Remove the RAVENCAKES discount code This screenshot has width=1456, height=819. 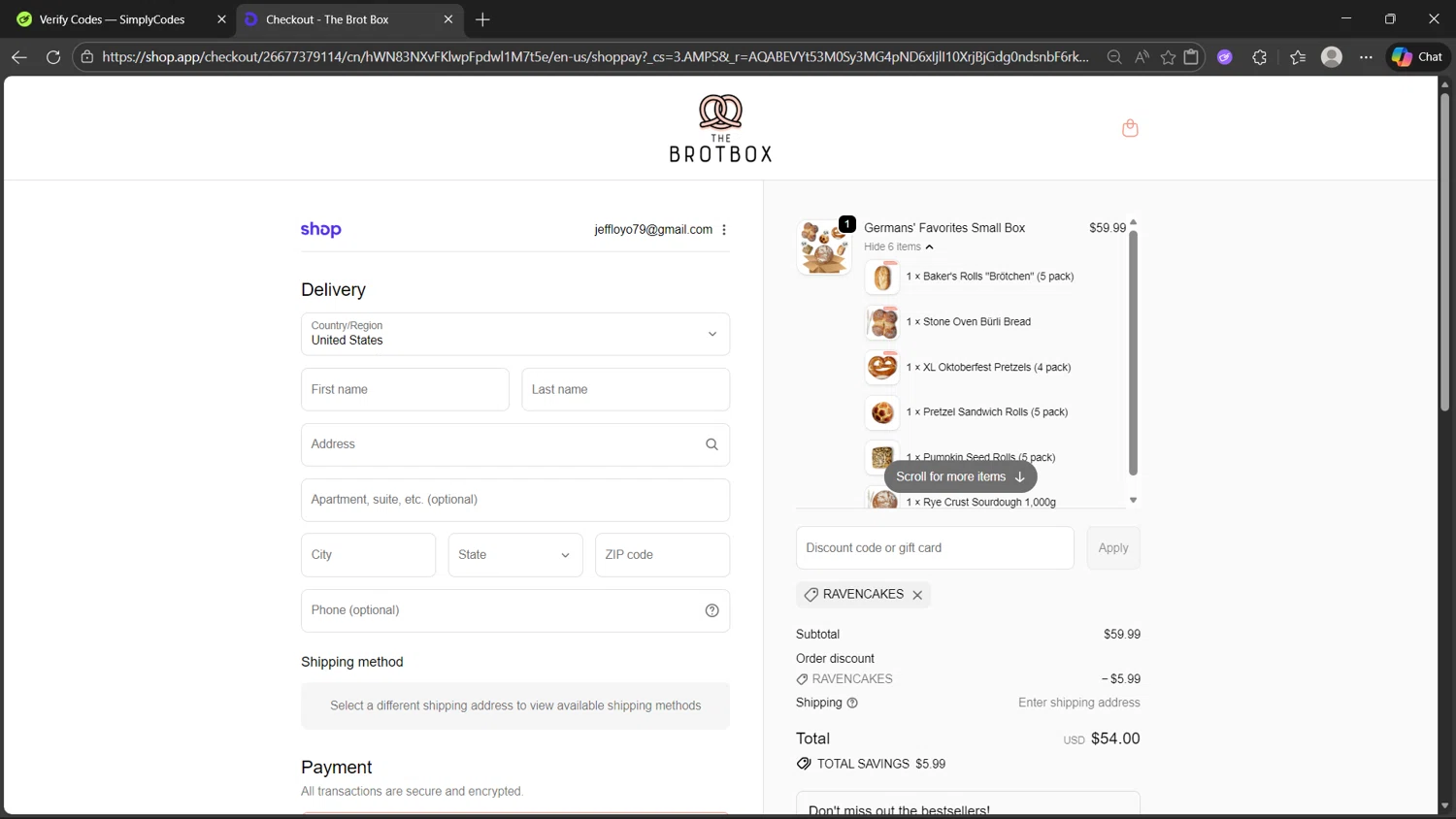(917, 595)
